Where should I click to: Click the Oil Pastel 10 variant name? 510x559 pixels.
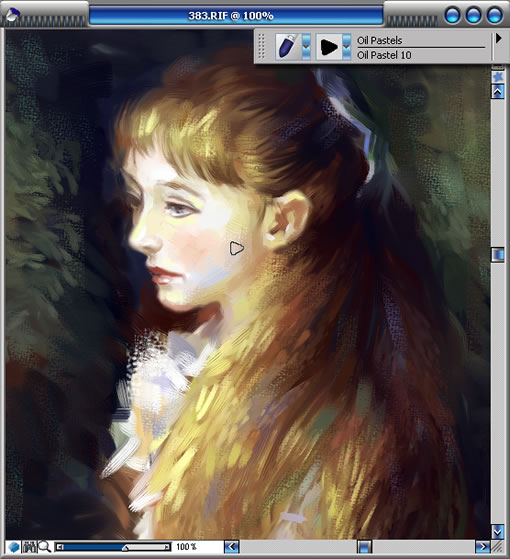(384, 55)
